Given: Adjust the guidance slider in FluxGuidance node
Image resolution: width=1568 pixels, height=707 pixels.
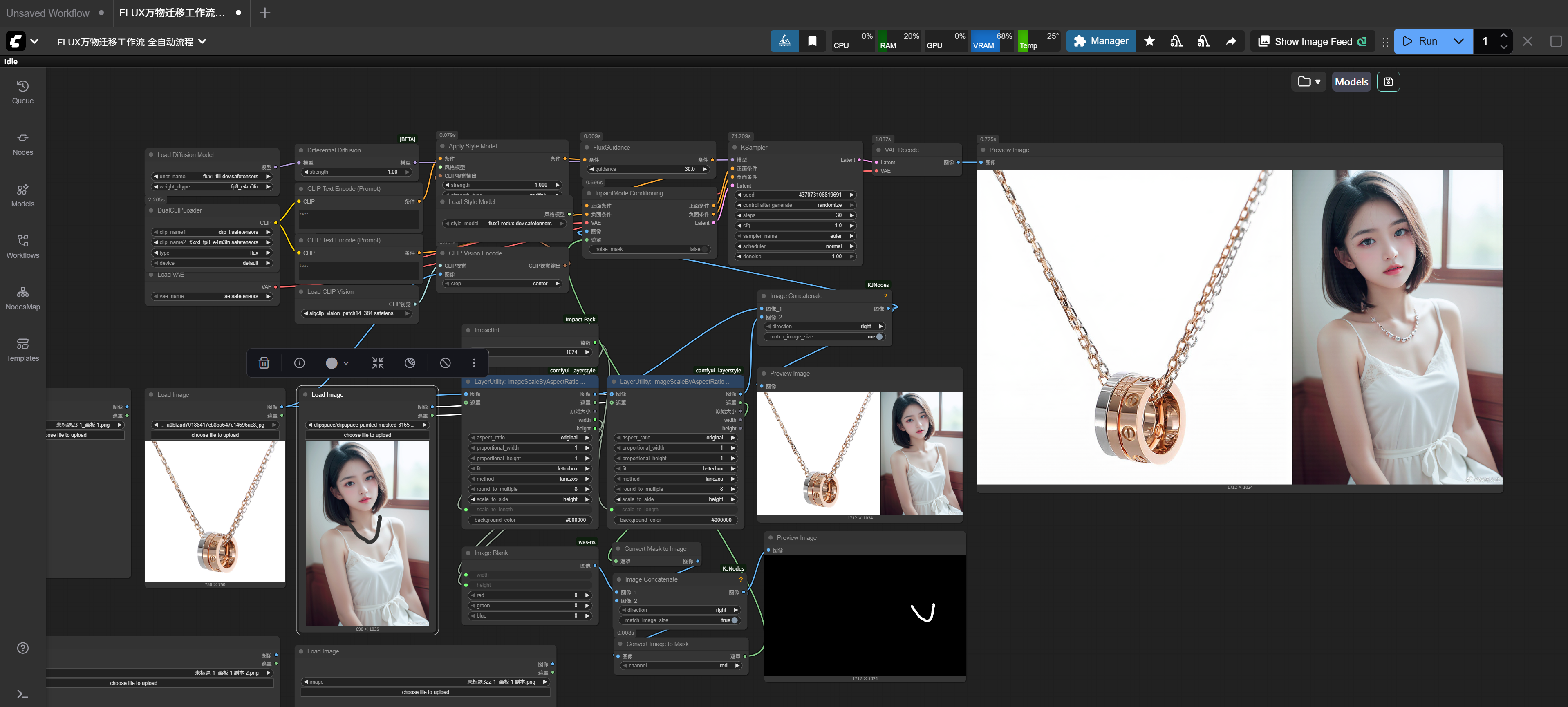Looking at the screenshot, I should tap(648, 169).
